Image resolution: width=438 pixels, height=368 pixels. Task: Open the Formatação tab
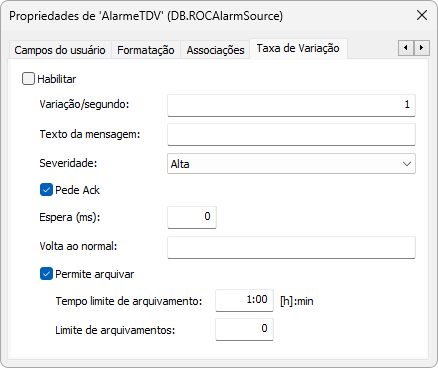146,50
